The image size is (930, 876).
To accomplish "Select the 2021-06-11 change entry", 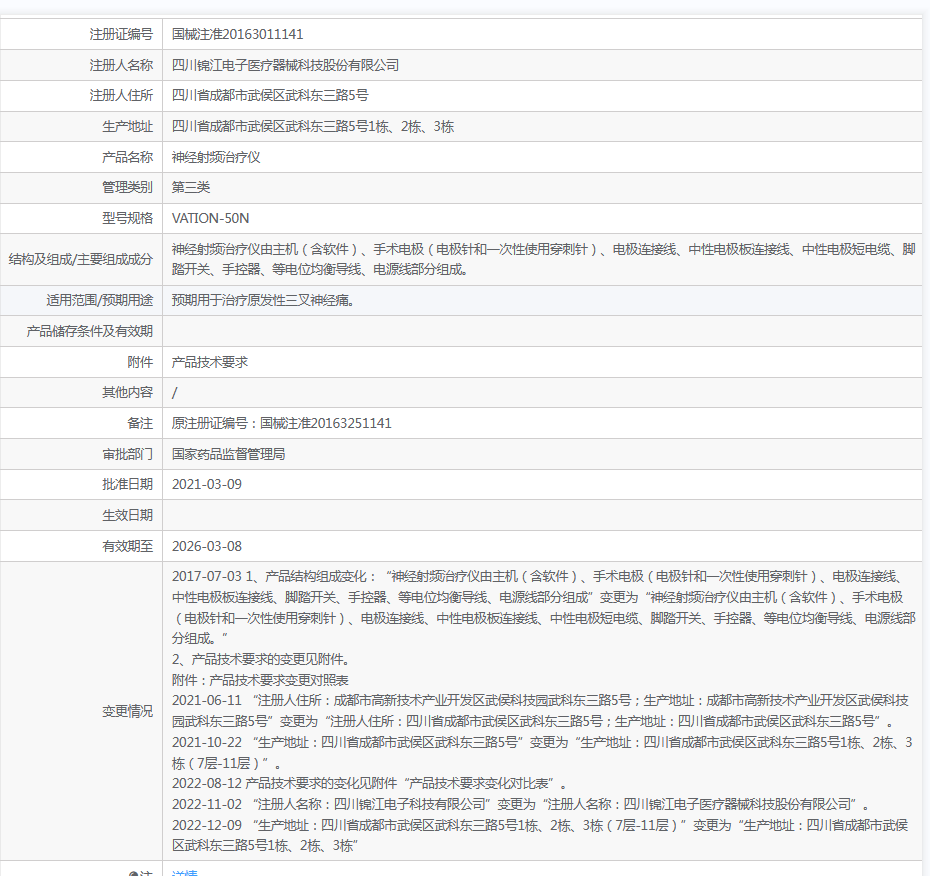I will click(540, 711).
